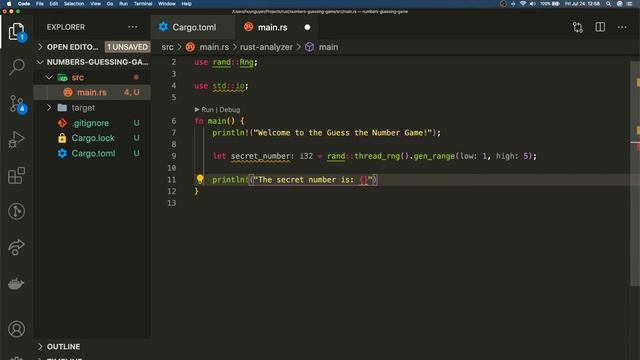
Task: Click the Debug code lens above main
Action: 230,110
